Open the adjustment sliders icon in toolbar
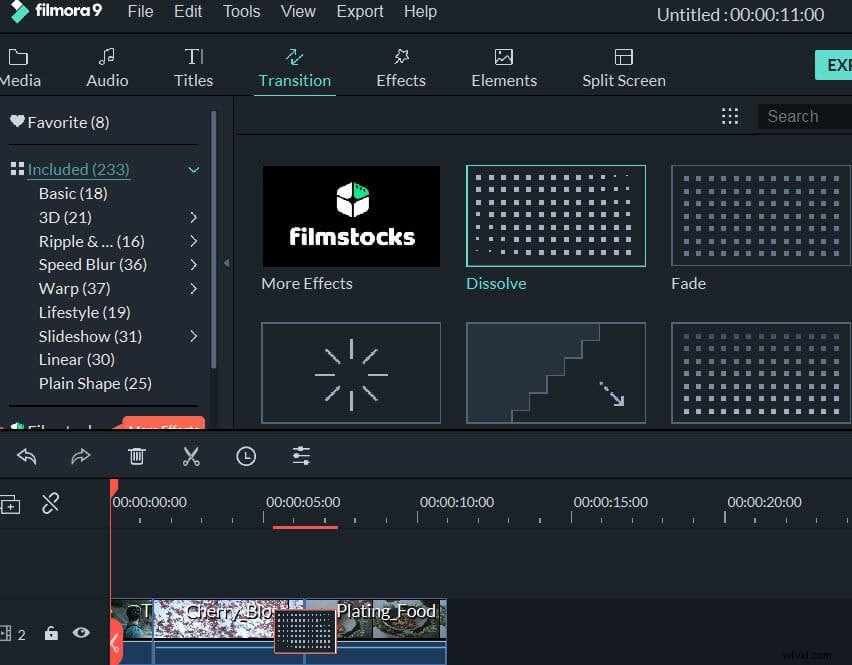The height and width of the screenshot is (665, 852). (301, 456)
